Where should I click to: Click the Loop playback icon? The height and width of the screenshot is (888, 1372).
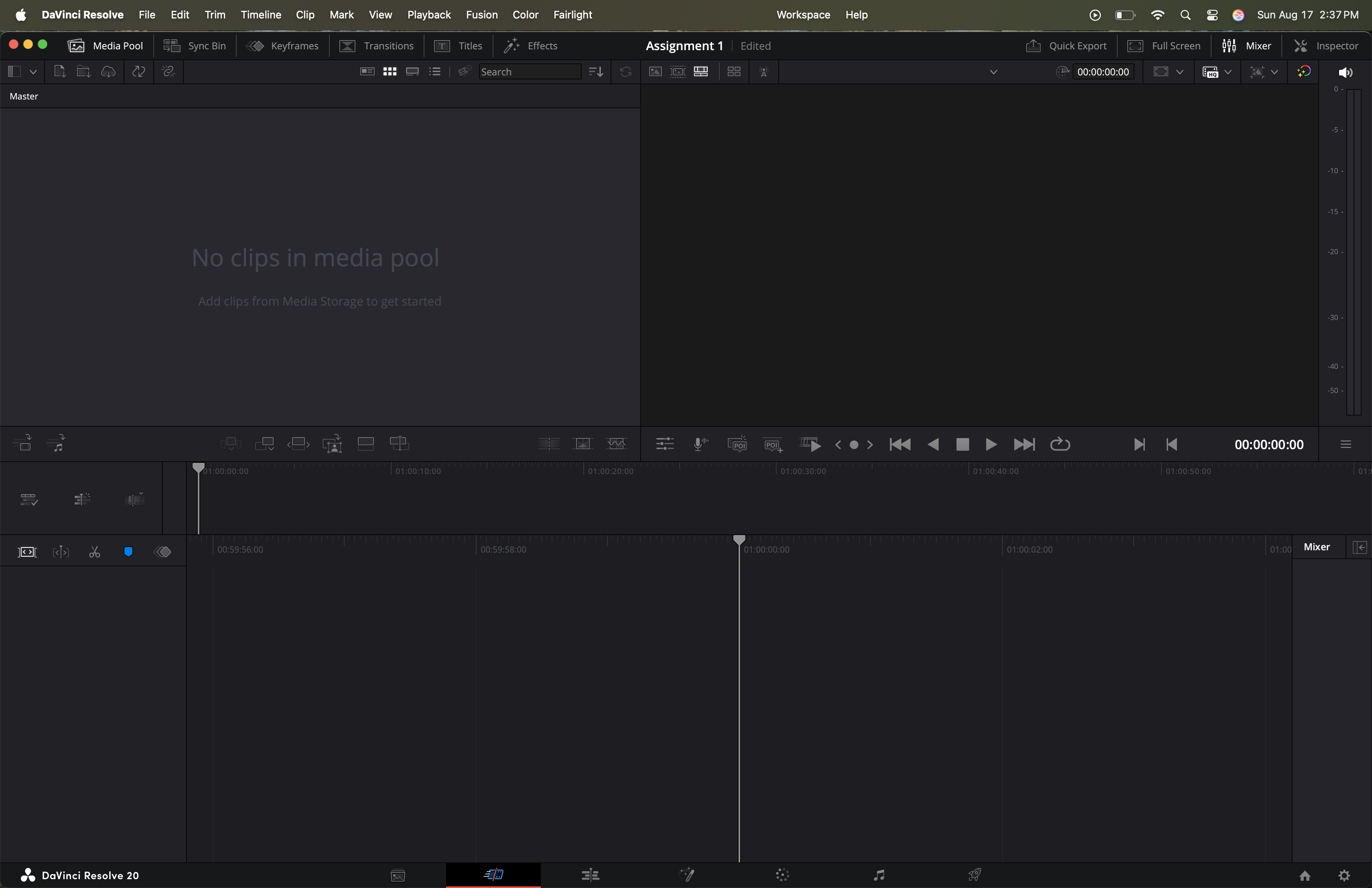[x=1059, y=444]
